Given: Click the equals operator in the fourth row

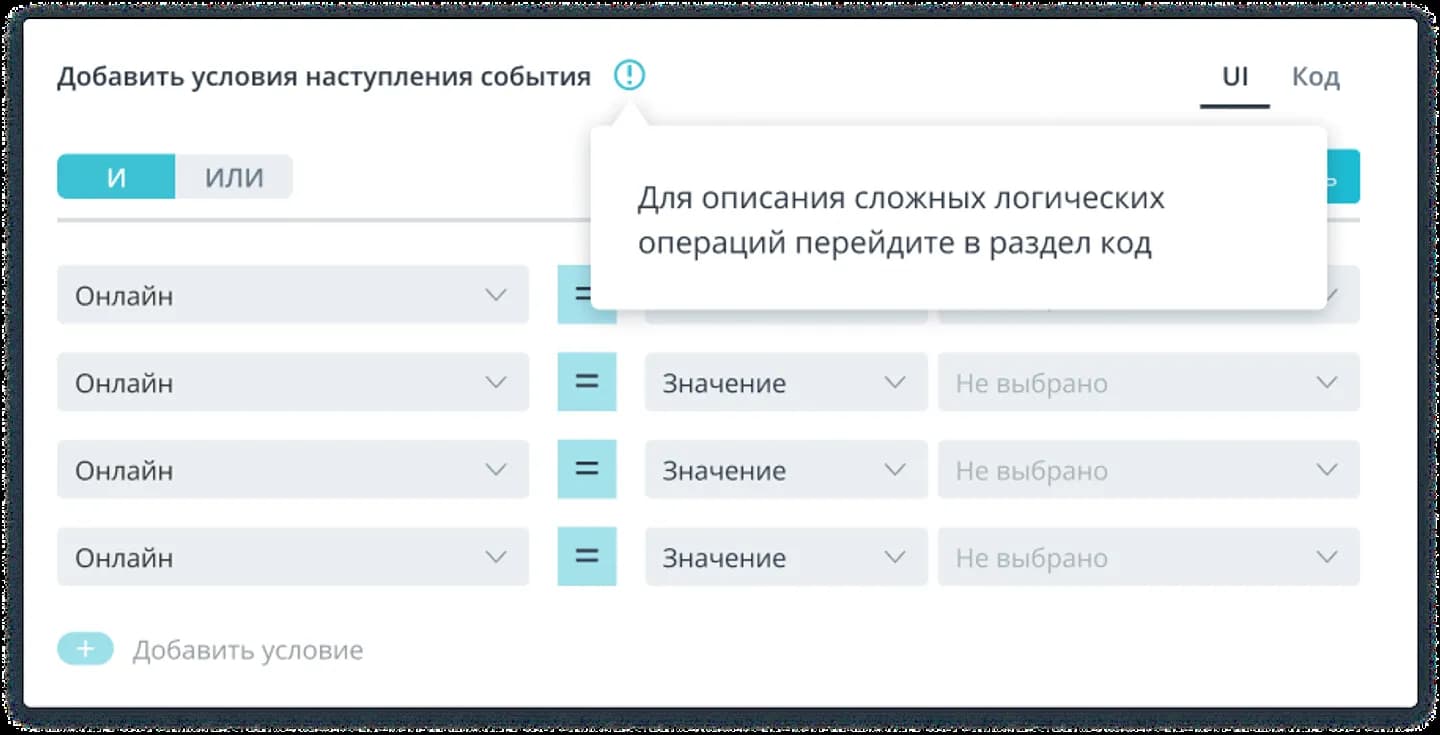Looking at the screenshot, I should click(587, 556).
